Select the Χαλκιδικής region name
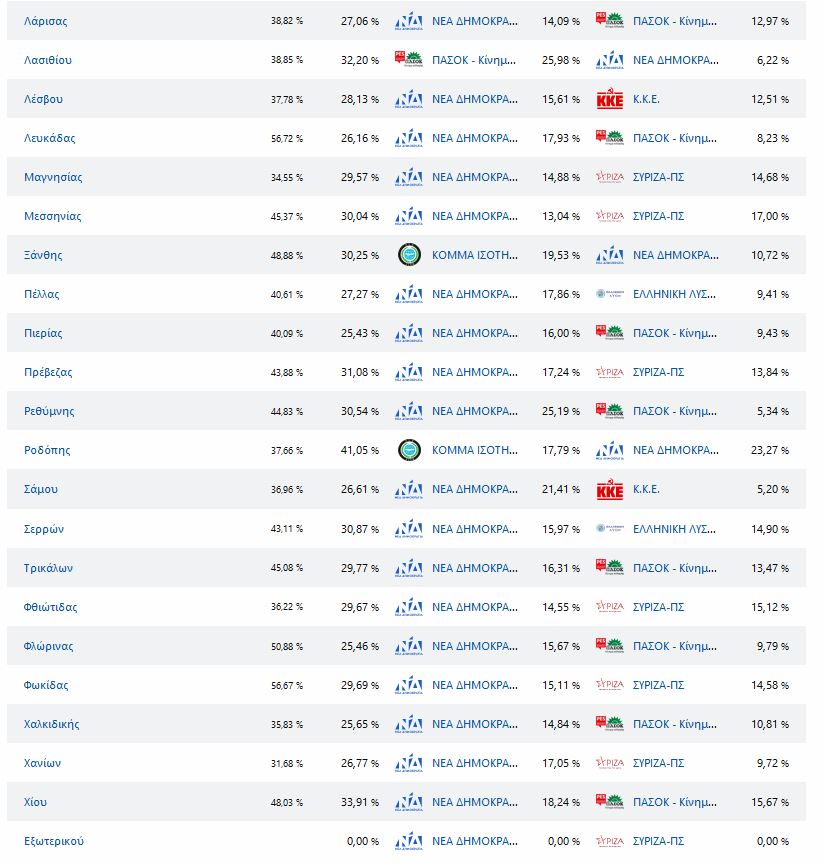Viewport: 823px width, 866px height. [x=52, y=724]
